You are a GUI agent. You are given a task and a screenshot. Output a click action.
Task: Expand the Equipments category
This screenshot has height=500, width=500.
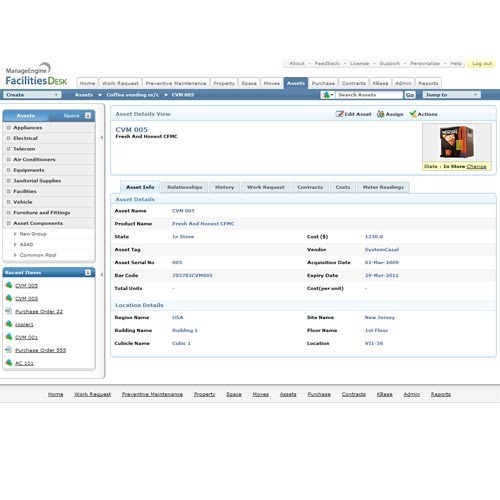click(x=9, y=170)
